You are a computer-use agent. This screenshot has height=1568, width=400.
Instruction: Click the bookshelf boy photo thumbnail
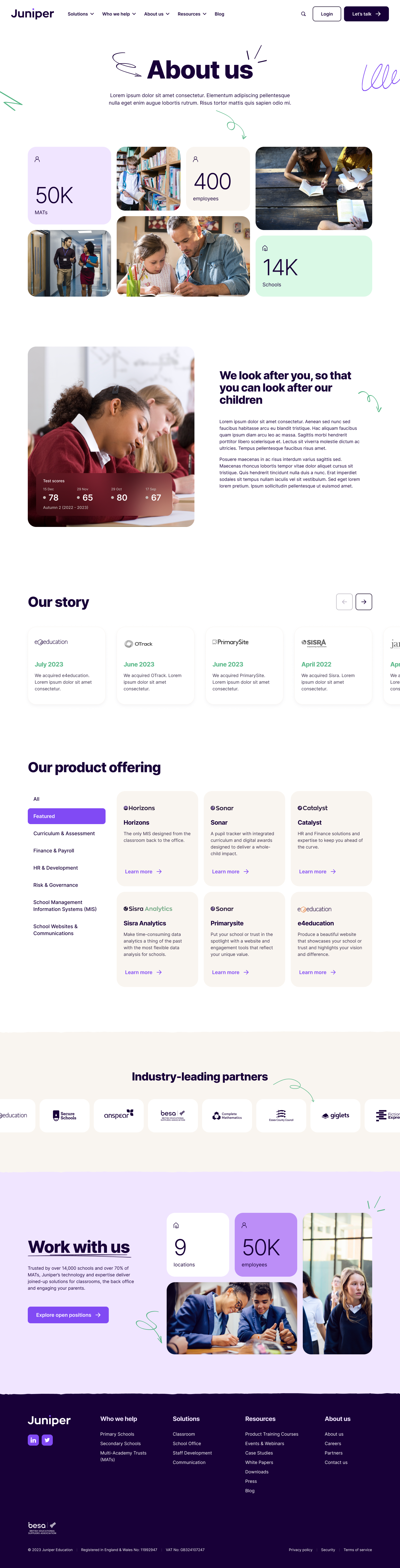point(148,178)
